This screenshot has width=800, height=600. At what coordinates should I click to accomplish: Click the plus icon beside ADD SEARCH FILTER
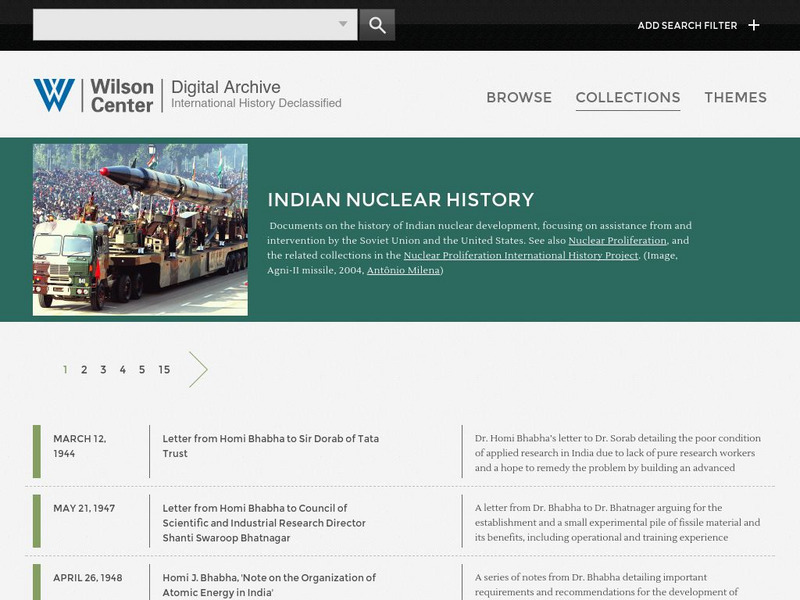[754, 24]
